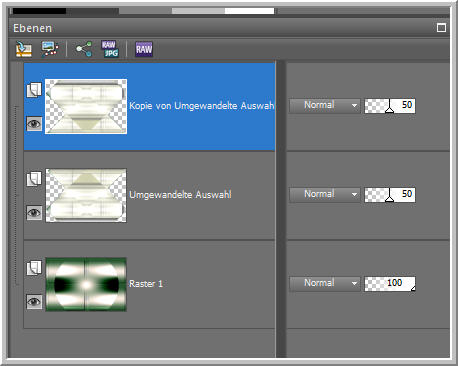Click the Ebenen panel float button

[x=441, y=28]
